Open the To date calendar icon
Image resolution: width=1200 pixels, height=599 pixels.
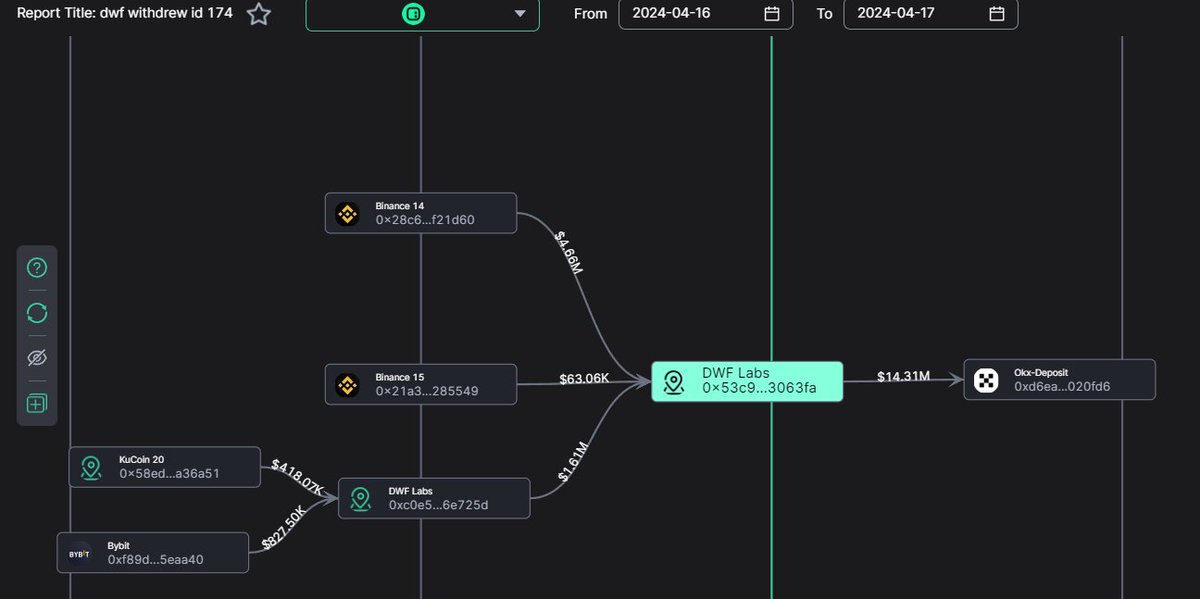(997, 14)
